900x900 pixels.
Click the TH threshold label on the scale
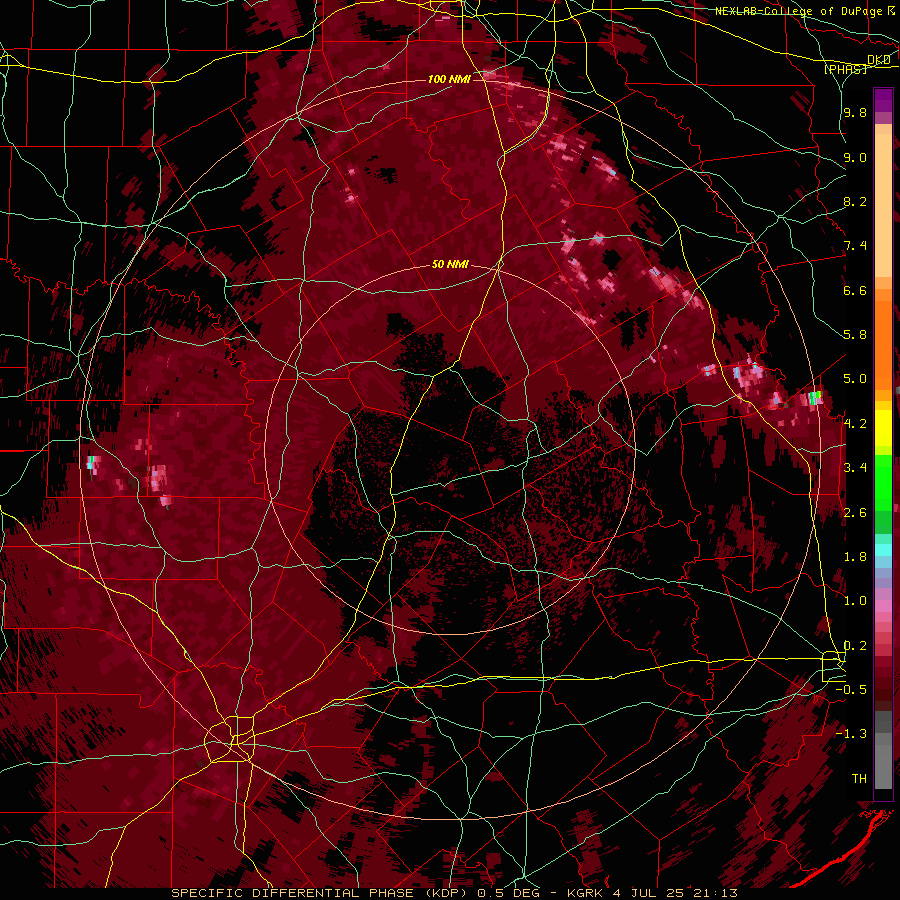[x=859, y=779]
